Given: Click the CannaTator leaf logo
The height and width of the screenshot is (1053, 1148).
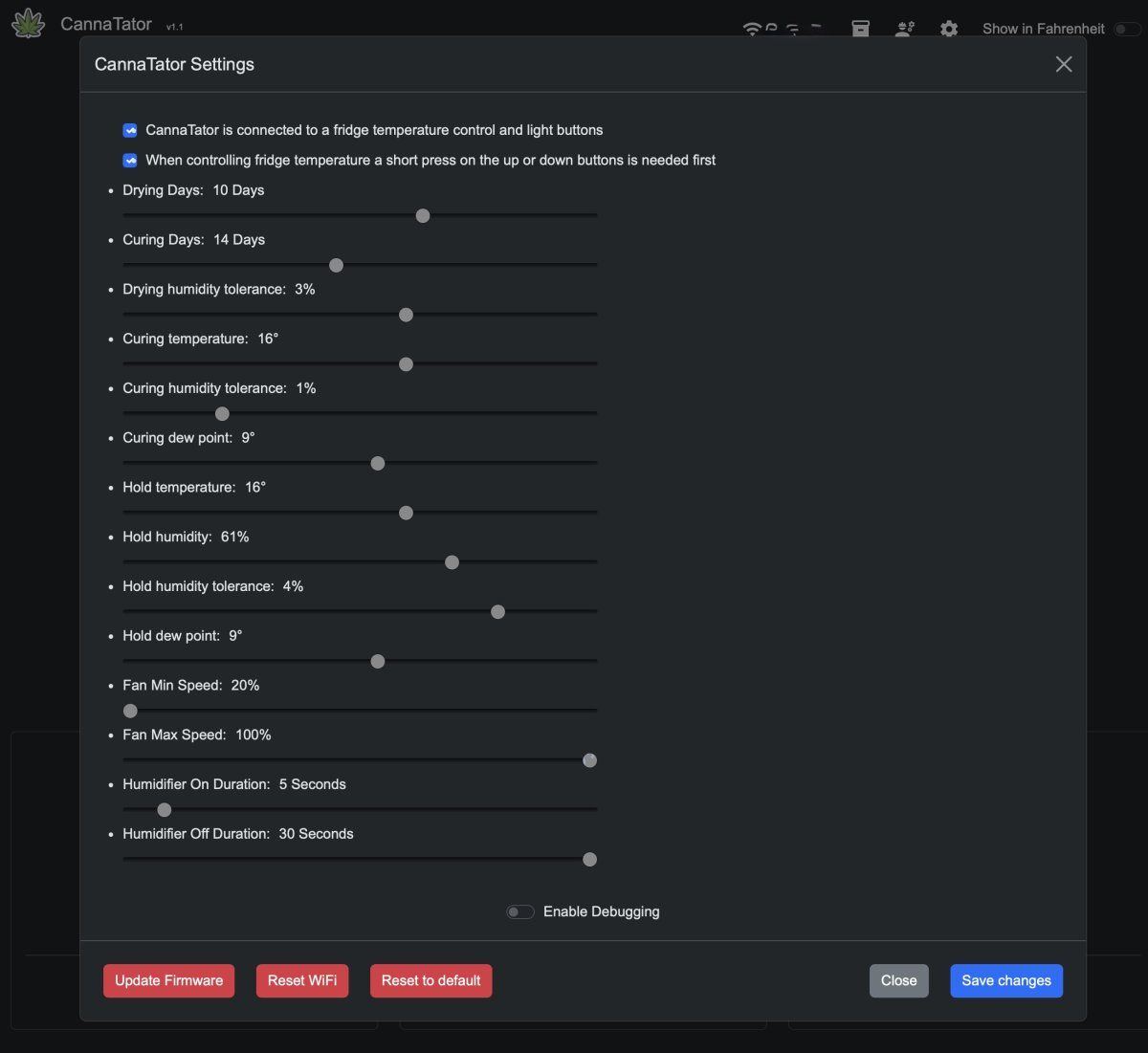Looking at the screenshot, I should pyautogui.click(x=28, y=24).
